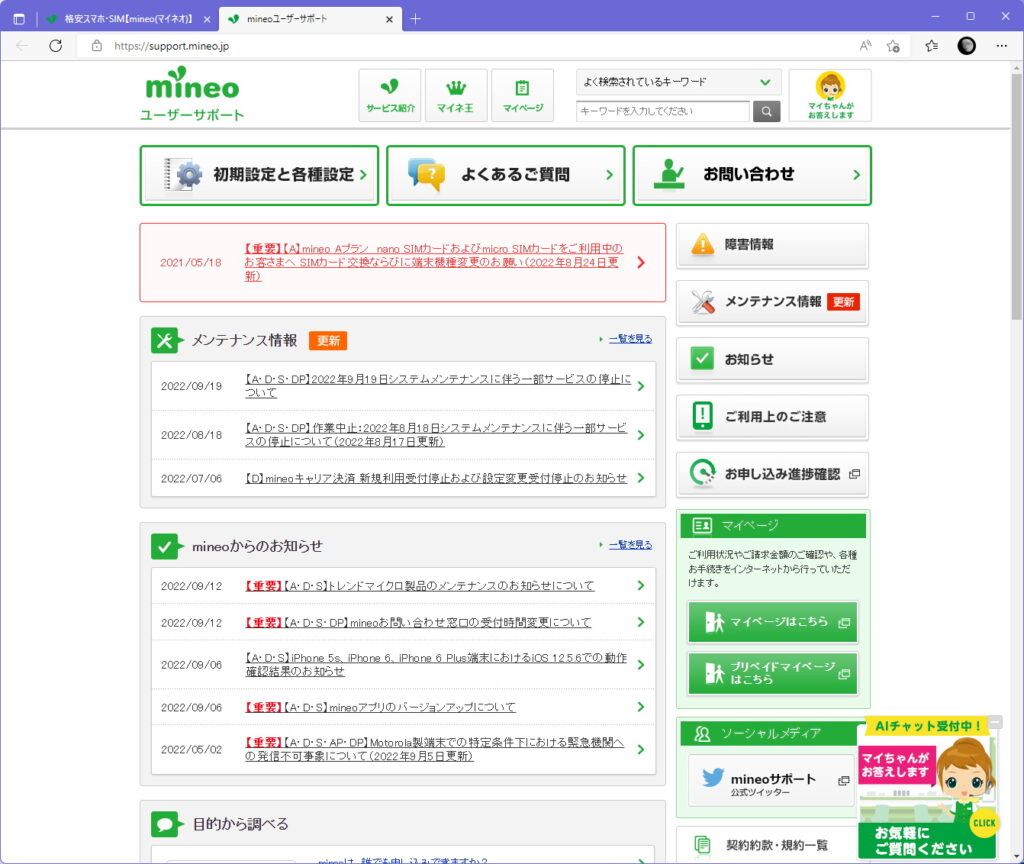
Task: Click arrow beside 2022/08/18 maintenance row
Action: (x=641, y=435)
